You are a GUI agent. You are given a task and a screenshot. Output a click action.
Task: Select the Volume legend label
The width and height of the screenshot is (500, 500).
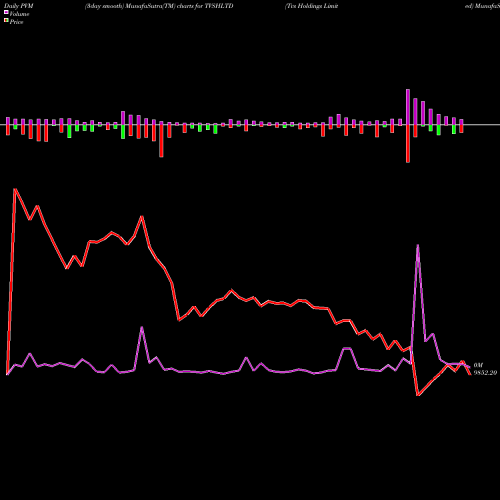click(x=19, y=14)
